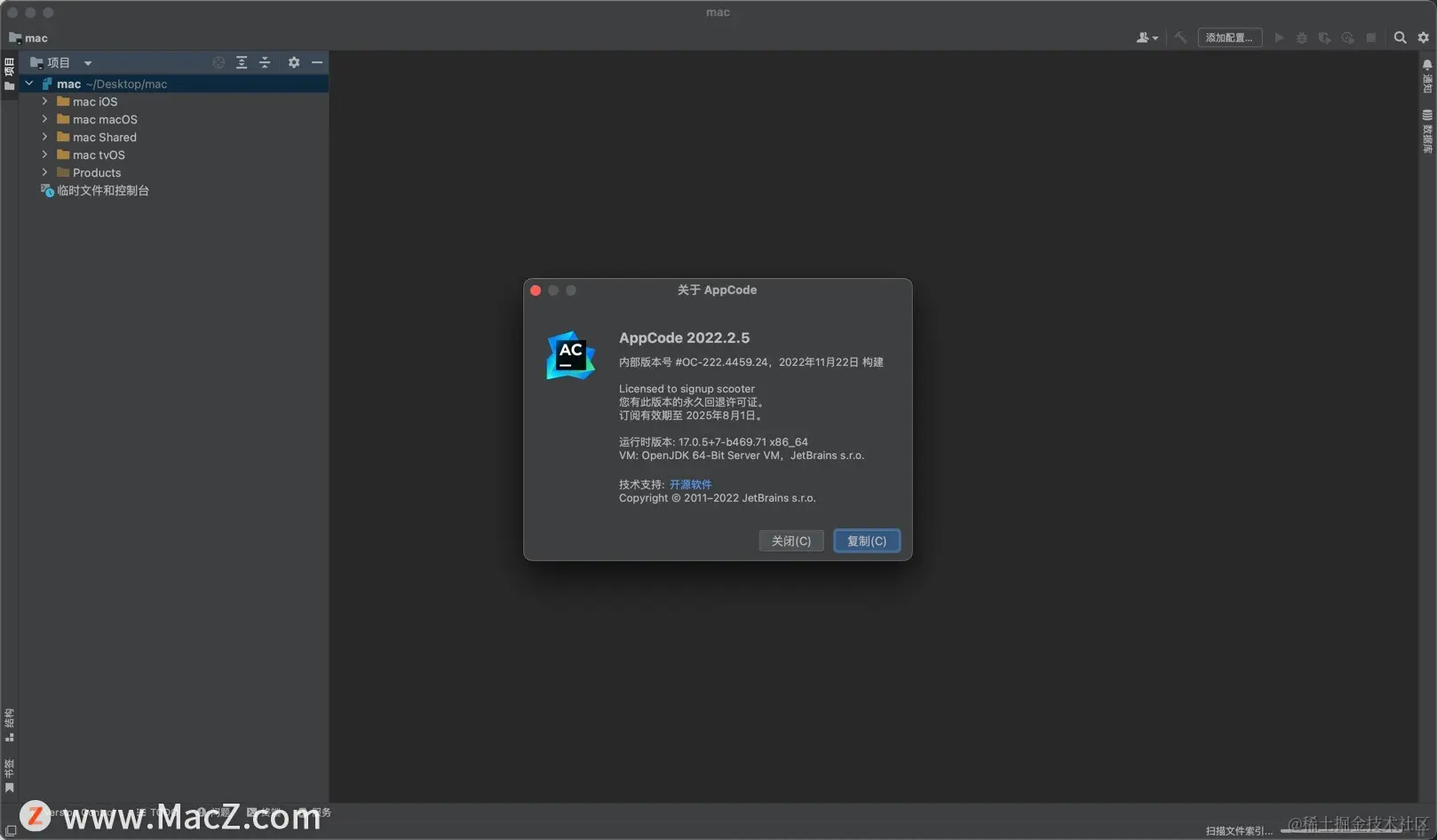Select the mac macOS tree row
Screen dimensions: 1437x840
point(174,119)
